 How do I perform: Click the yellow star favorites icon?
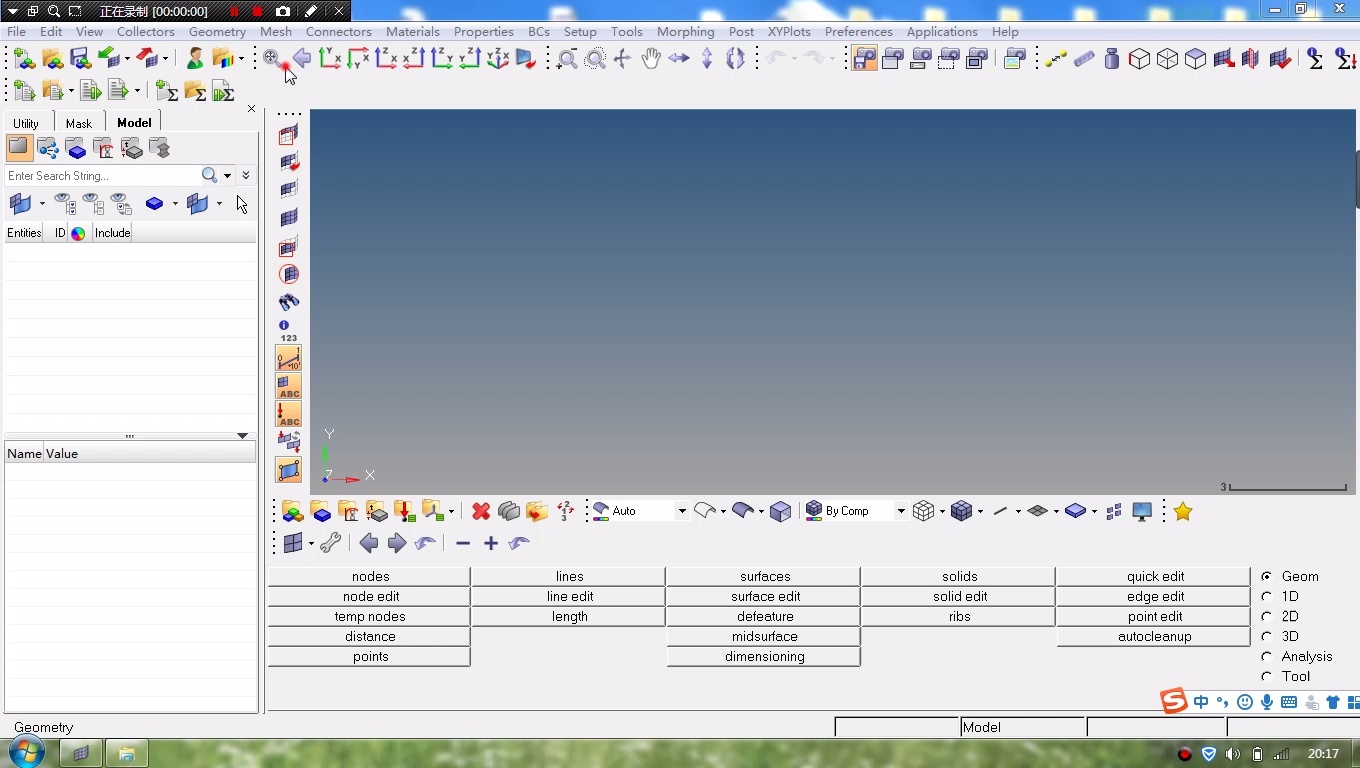click(x=1183, y=511)
